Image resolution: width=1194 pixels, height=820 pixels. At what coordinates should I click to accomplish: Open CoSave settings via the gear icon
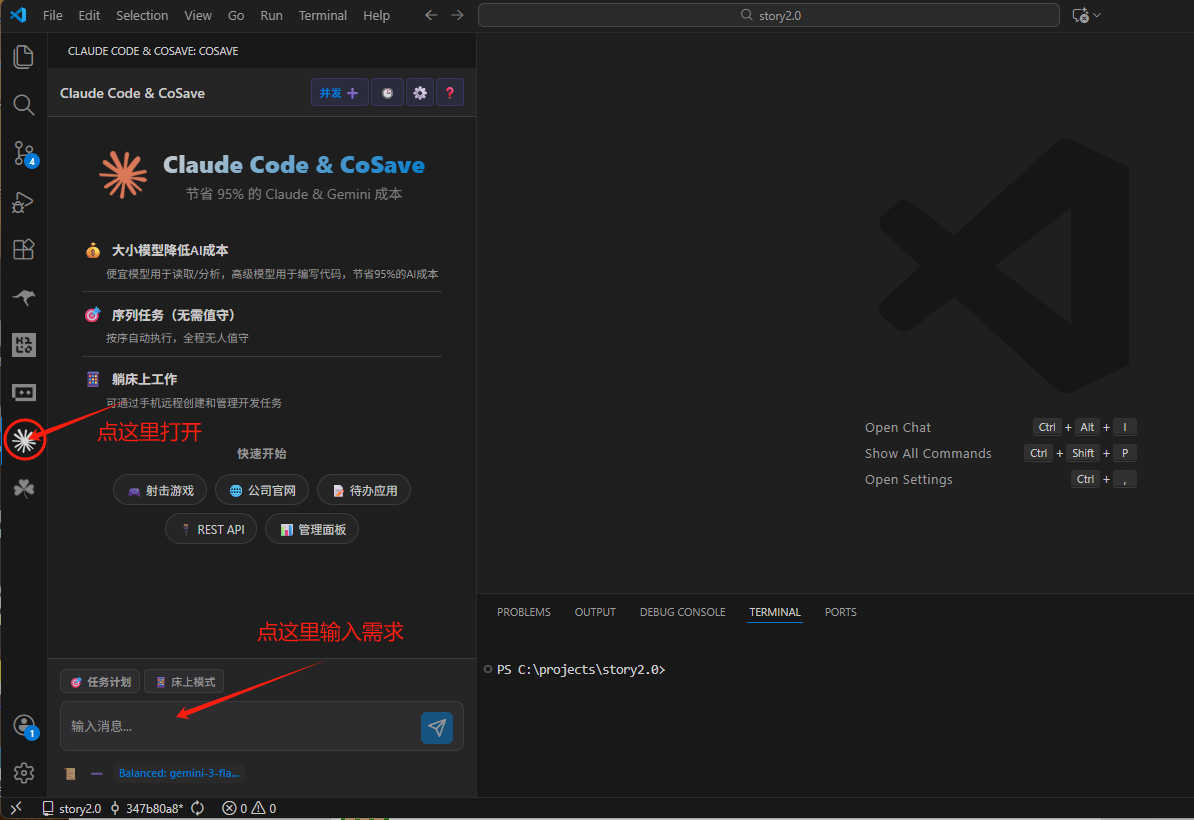(x=420, y=93)
